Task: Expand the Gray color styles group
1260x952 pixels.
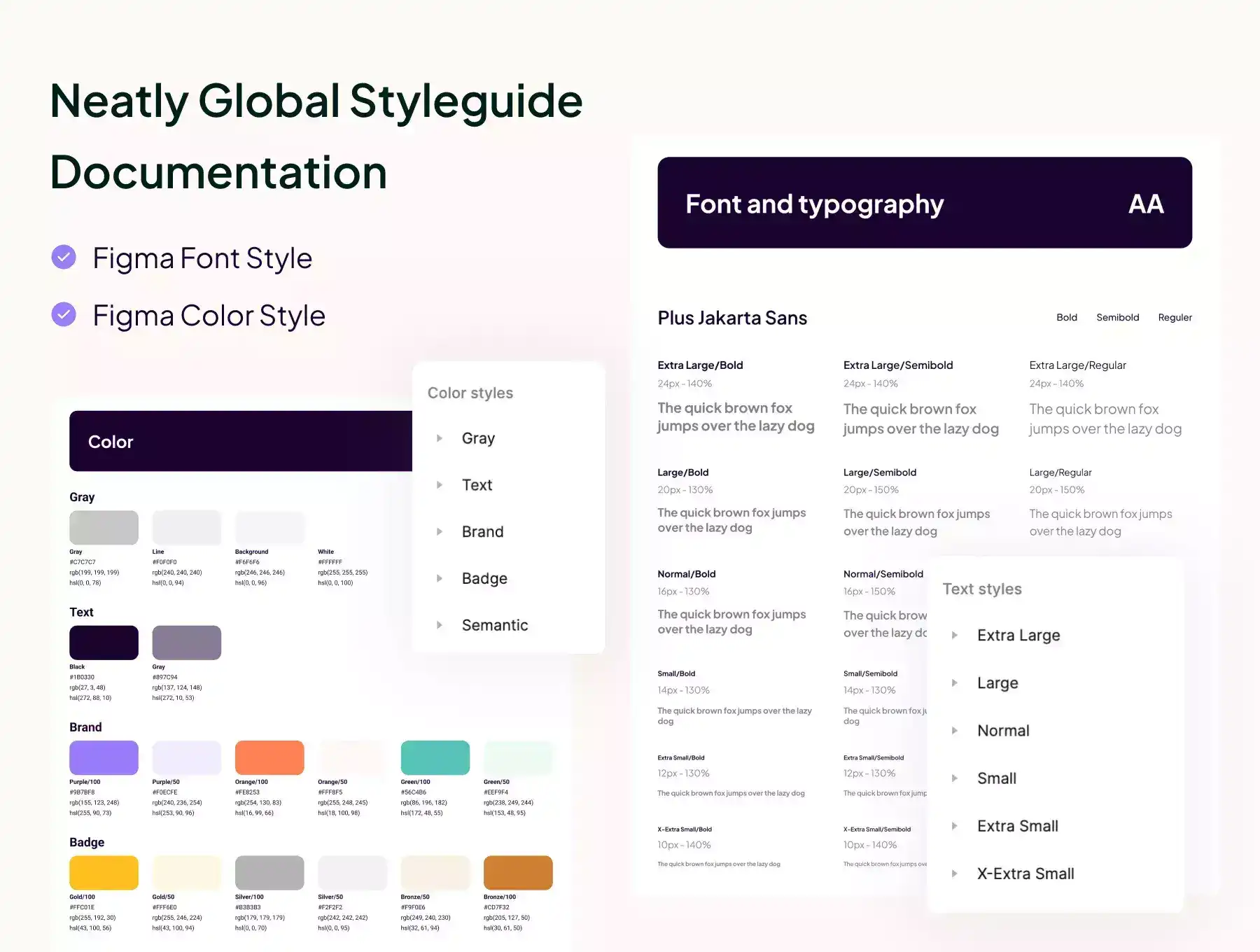Action: pyautogui.click(x=440, y=438)
